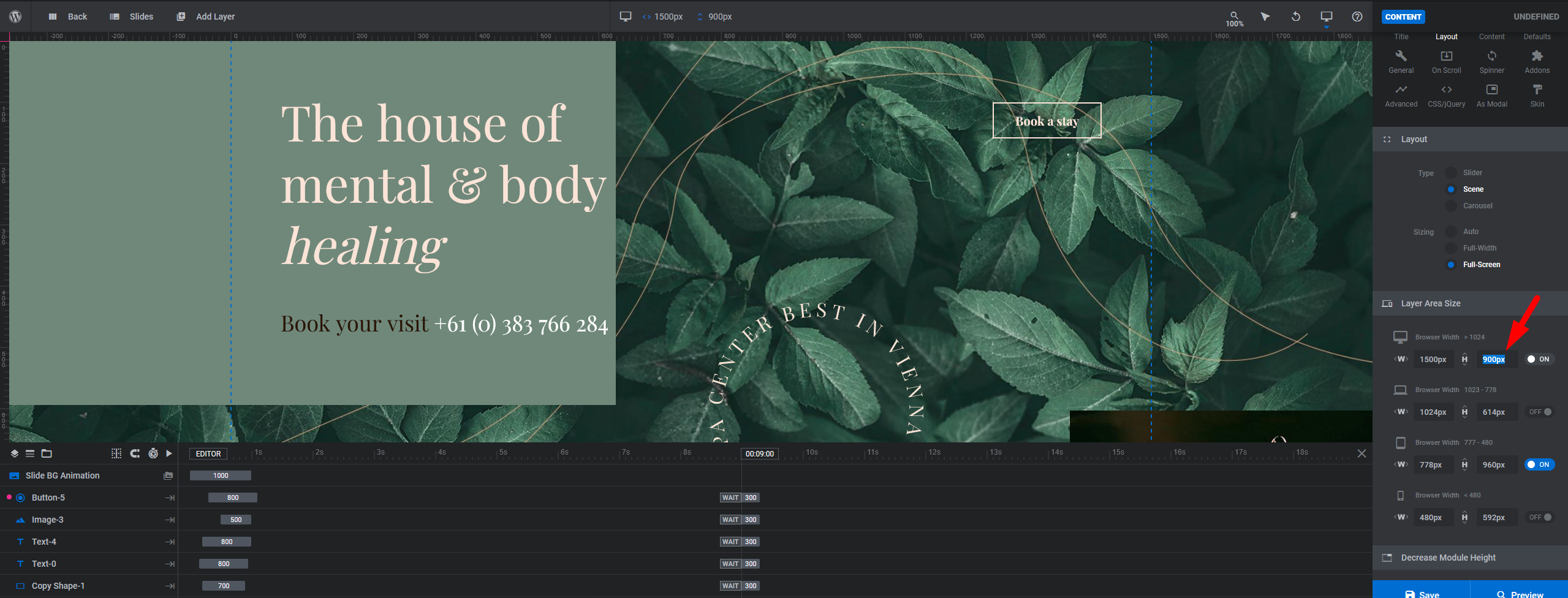This screenshot has height=598, width=1568.
Task: Select Auto sizing radio
Action: click(1451, 232)
